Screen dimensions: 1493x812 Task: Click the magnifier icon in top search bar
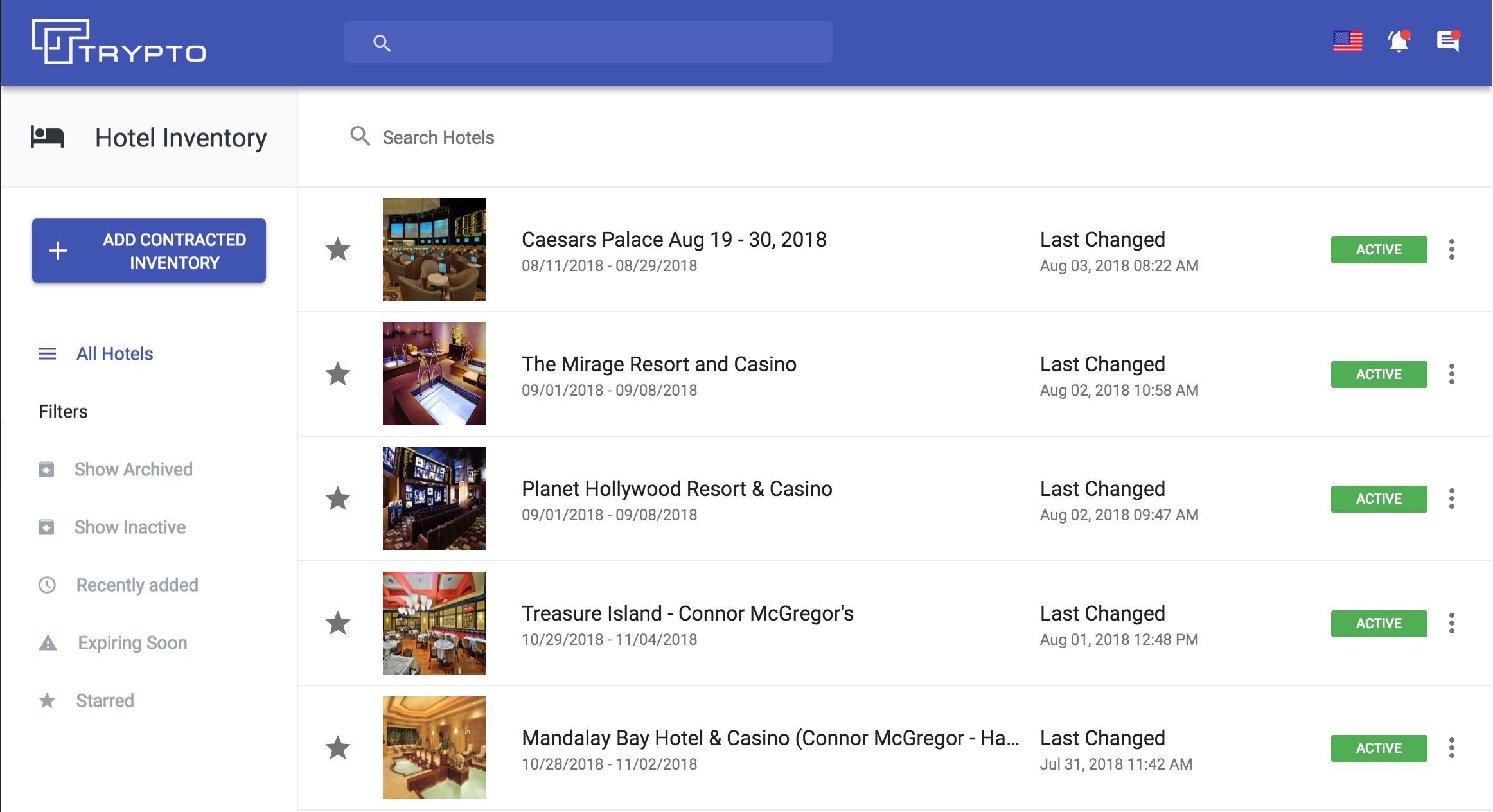click(382, 43)
